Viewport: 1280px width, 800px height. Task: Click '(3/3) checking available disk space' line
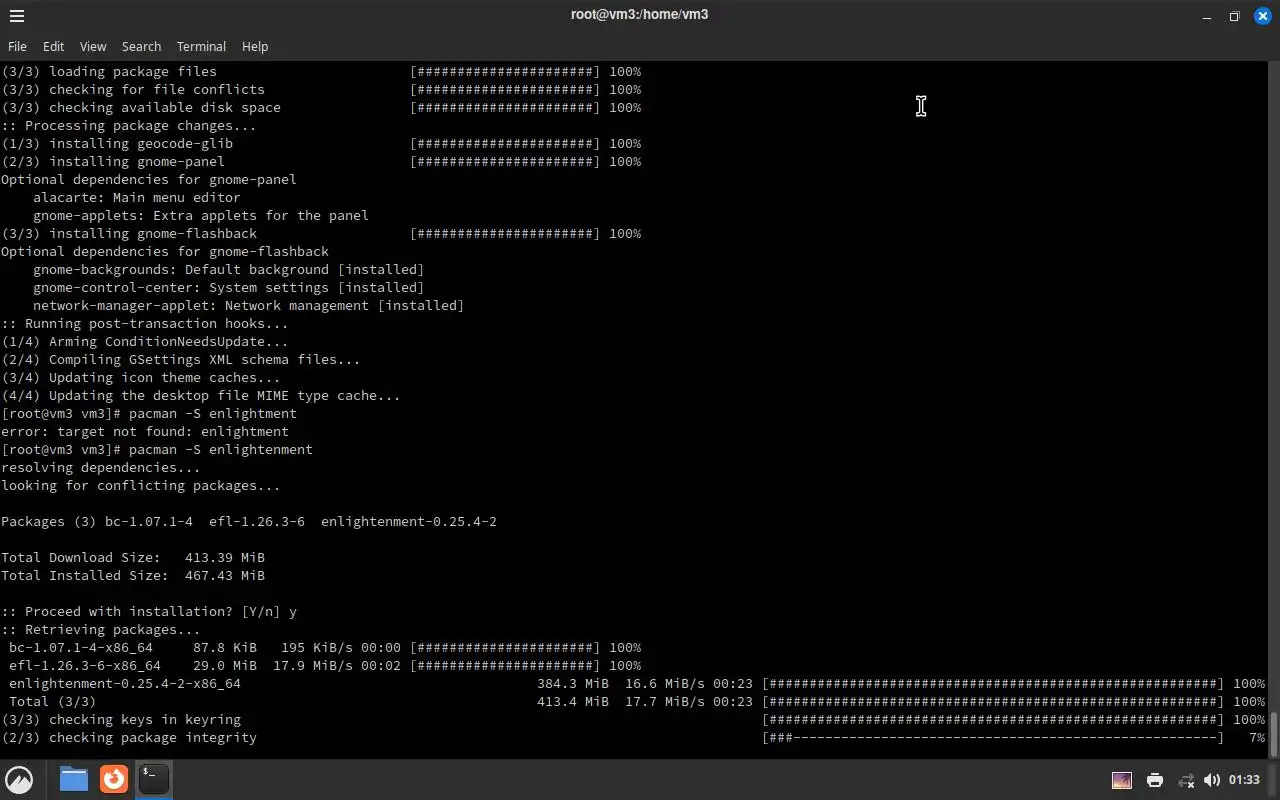click(321, 108)
